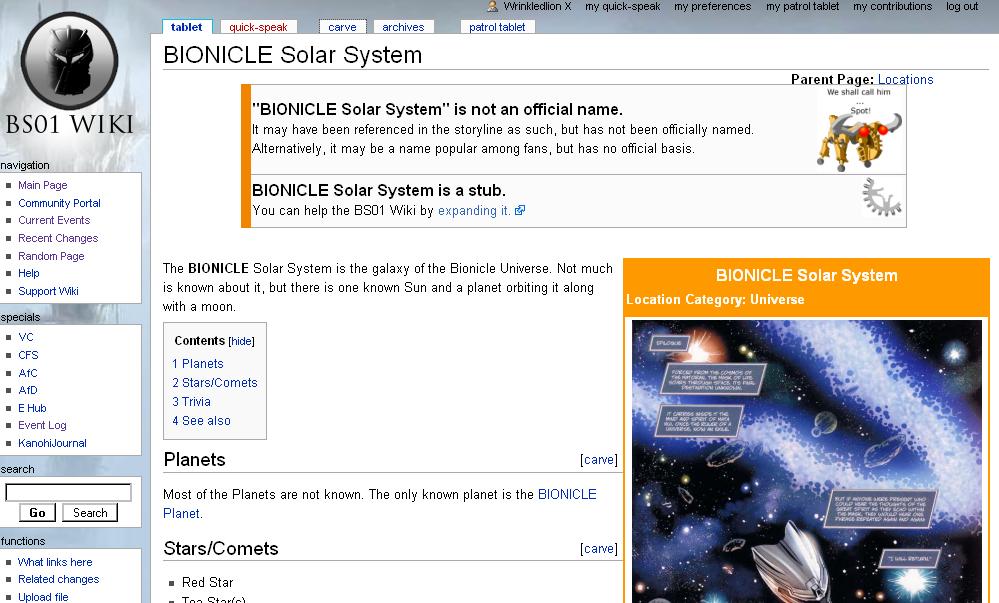Click the BS01 Wiki skull logo

click(70, 60)
